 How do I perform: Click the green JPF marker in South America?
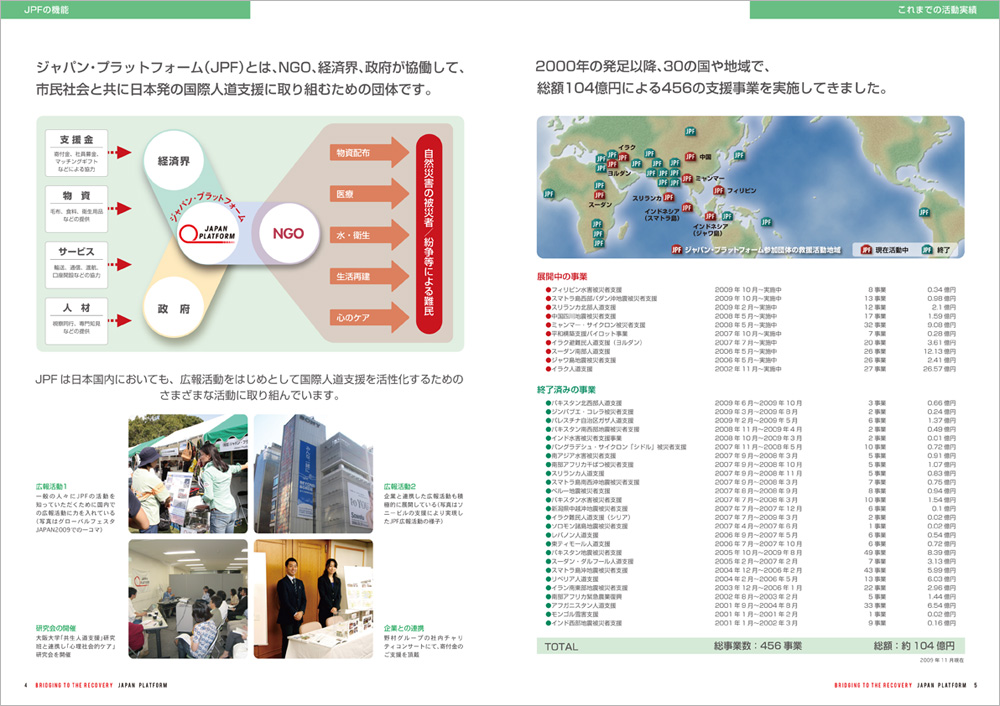tap(924, 212)
